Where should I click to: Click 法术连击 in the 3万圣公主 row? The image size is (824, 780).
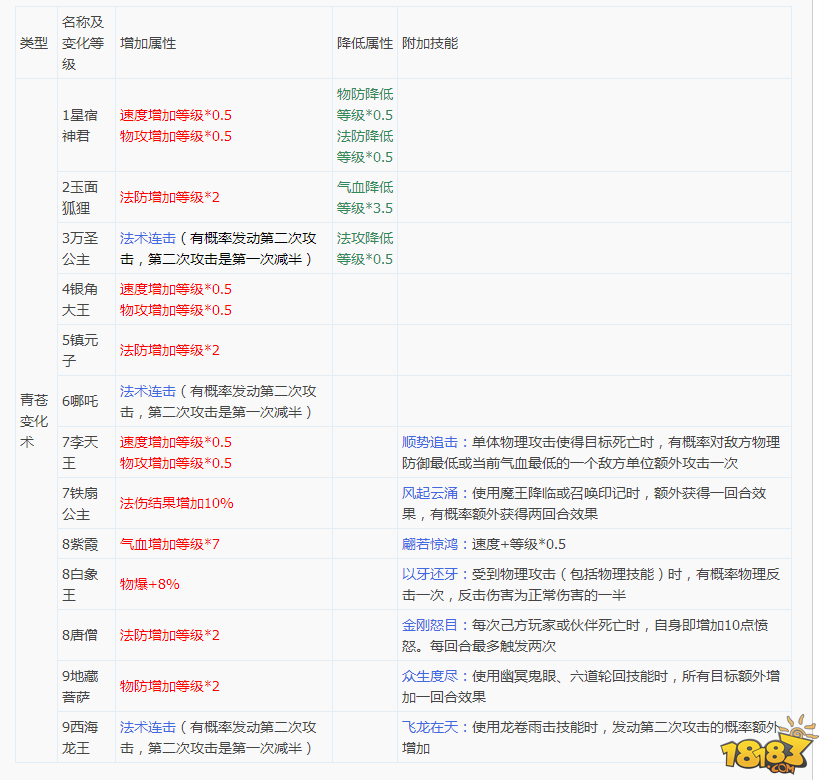pos(148,238)
